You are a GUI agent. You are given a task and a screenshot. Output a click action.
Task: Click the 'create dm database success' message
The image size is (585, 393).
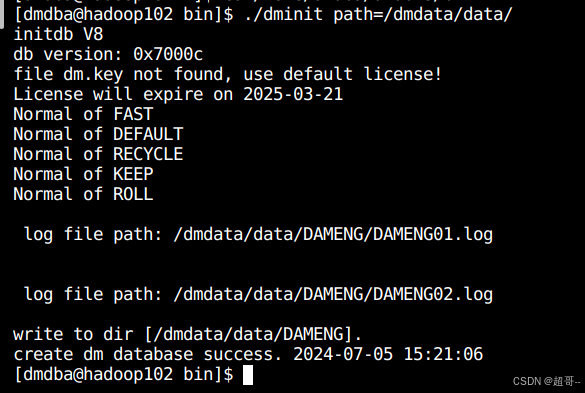148,354
